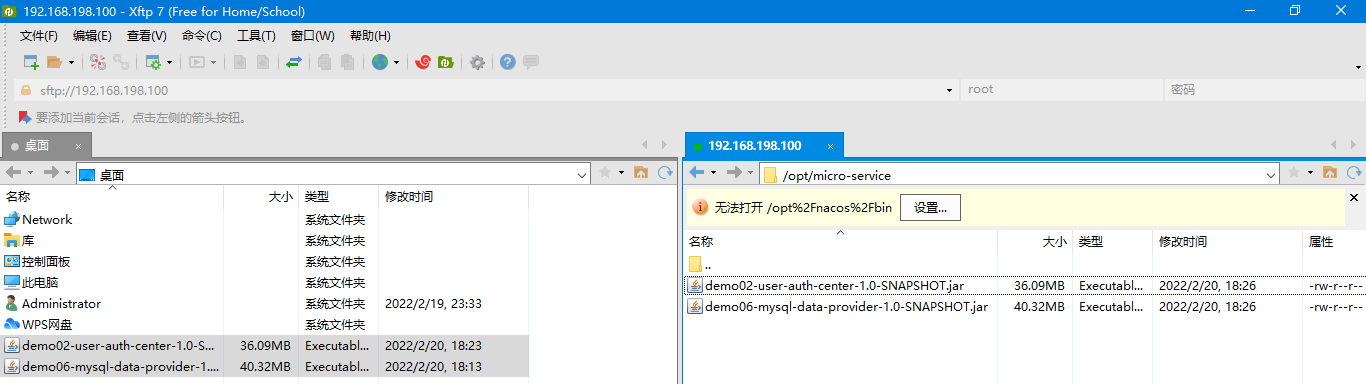Open options with the gear icon
Viewport: 1366px width, 384px height.
click(478, 62)
